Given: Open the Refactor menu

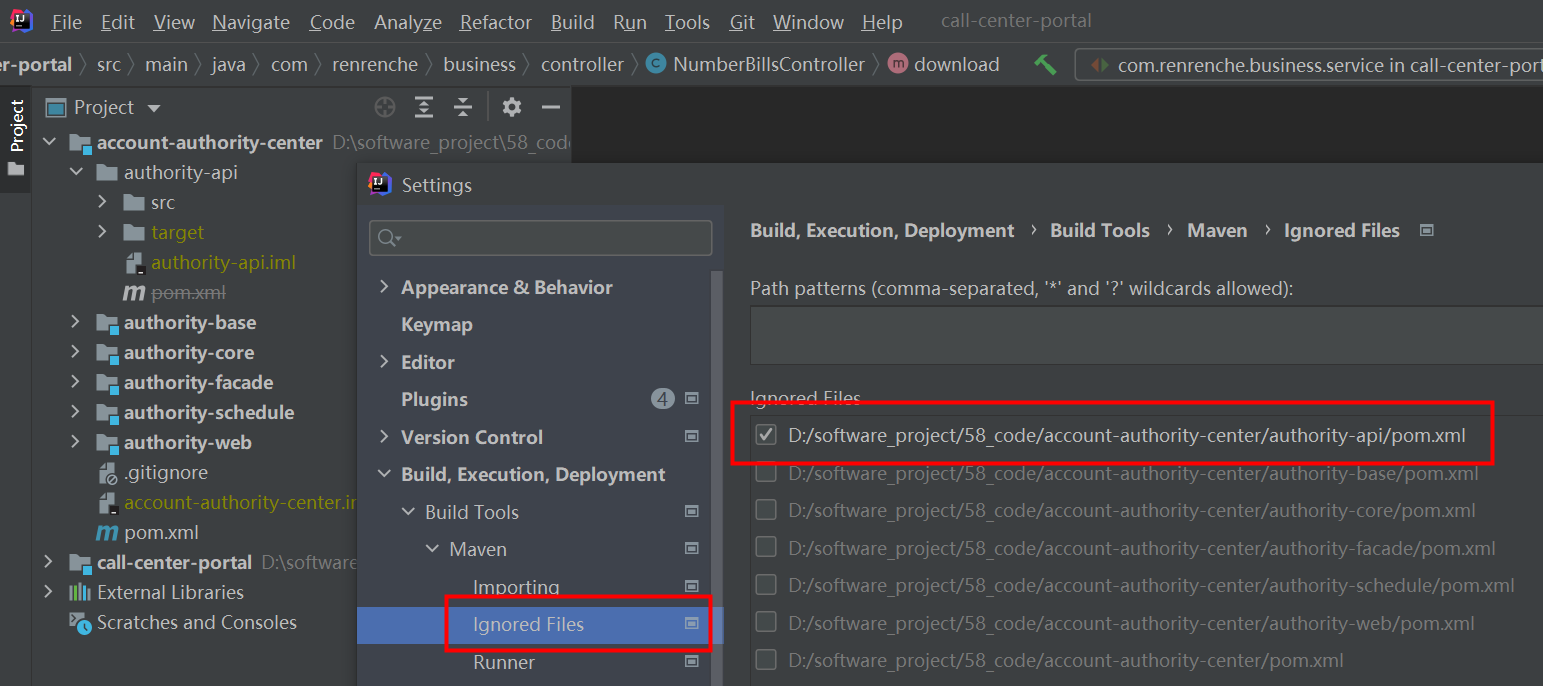Looking at the screenshot, I should coord(496,22).
